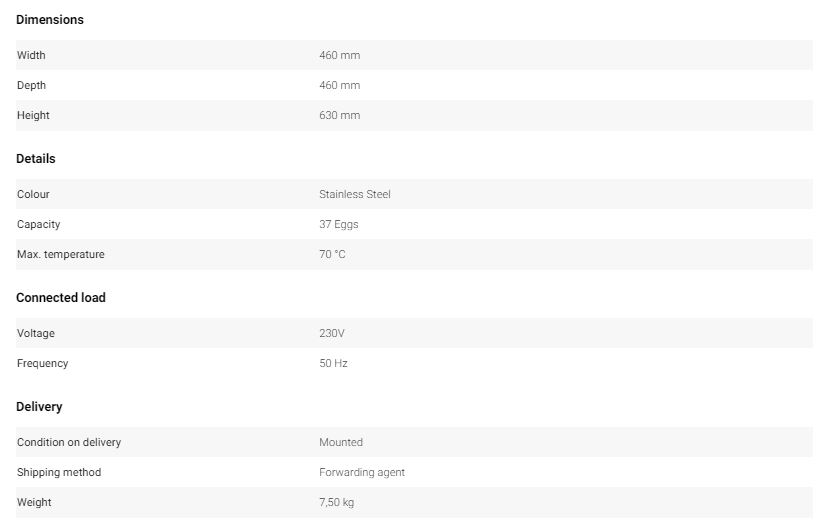Click the Dimensions section heading
Viewport: 824px width, 531px height.
click(x=50, y=20)
